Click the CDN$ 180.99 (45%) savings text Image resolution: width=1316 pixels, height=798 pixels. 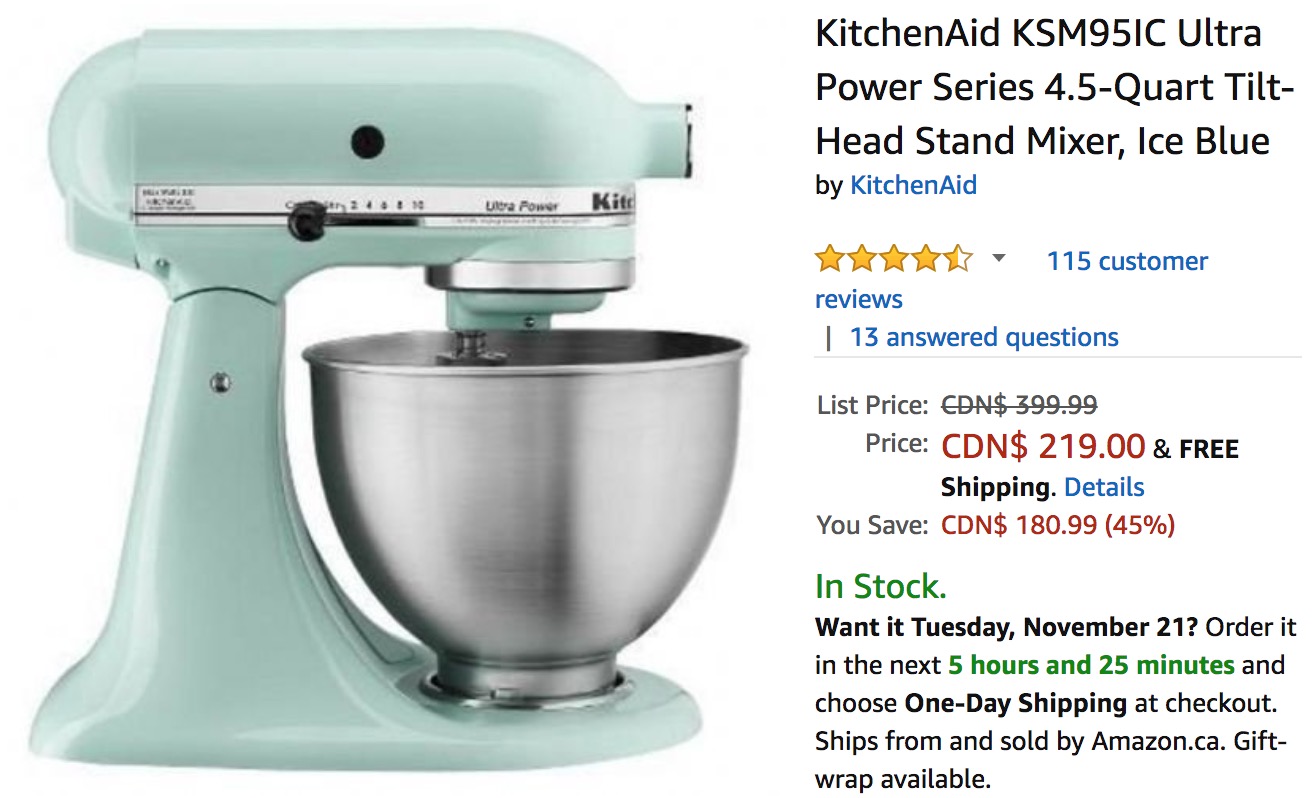click(x=1058, y=524)
